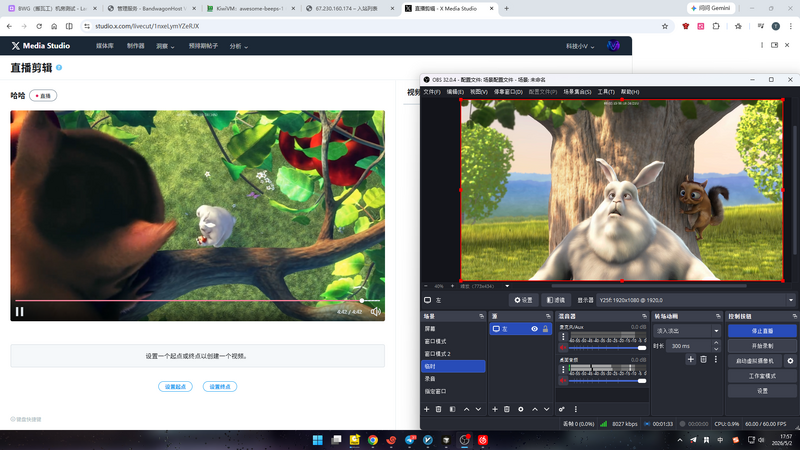The width and height of the screenshot is (800, 450).
Task: Open source properties gear in sources panel
Action: click(x=520, y=409)
